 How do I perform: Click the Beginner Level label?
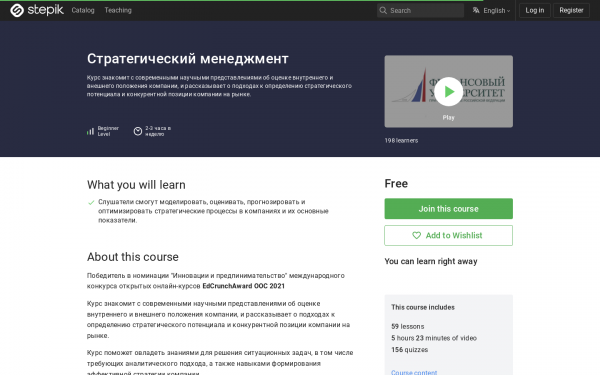coord(108,131)
